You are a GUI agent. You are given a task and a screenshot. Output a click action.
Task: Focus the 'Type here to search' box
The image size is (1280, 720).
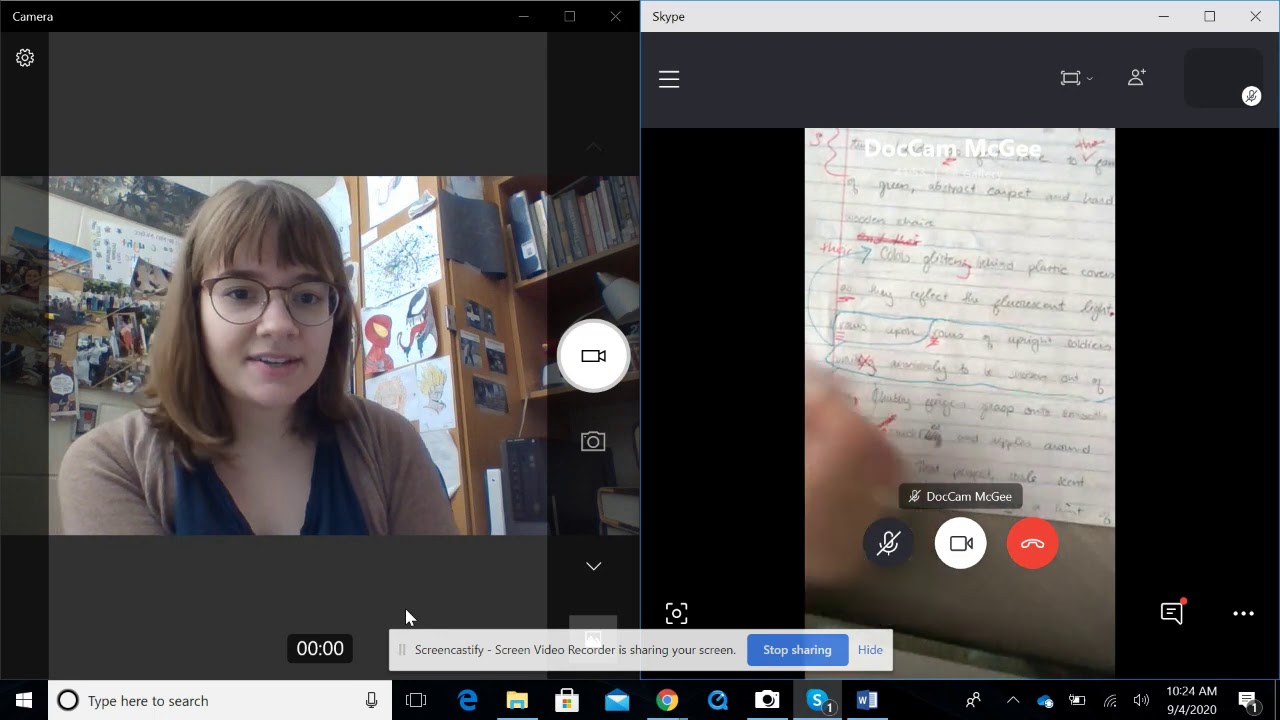click(x=220, y=701)
